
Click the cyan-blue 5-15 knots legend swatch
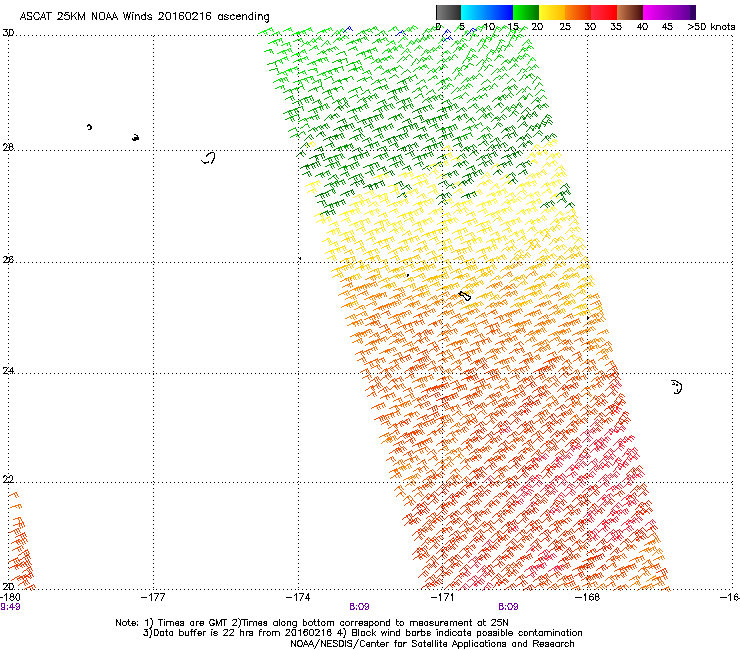[487, 12]
